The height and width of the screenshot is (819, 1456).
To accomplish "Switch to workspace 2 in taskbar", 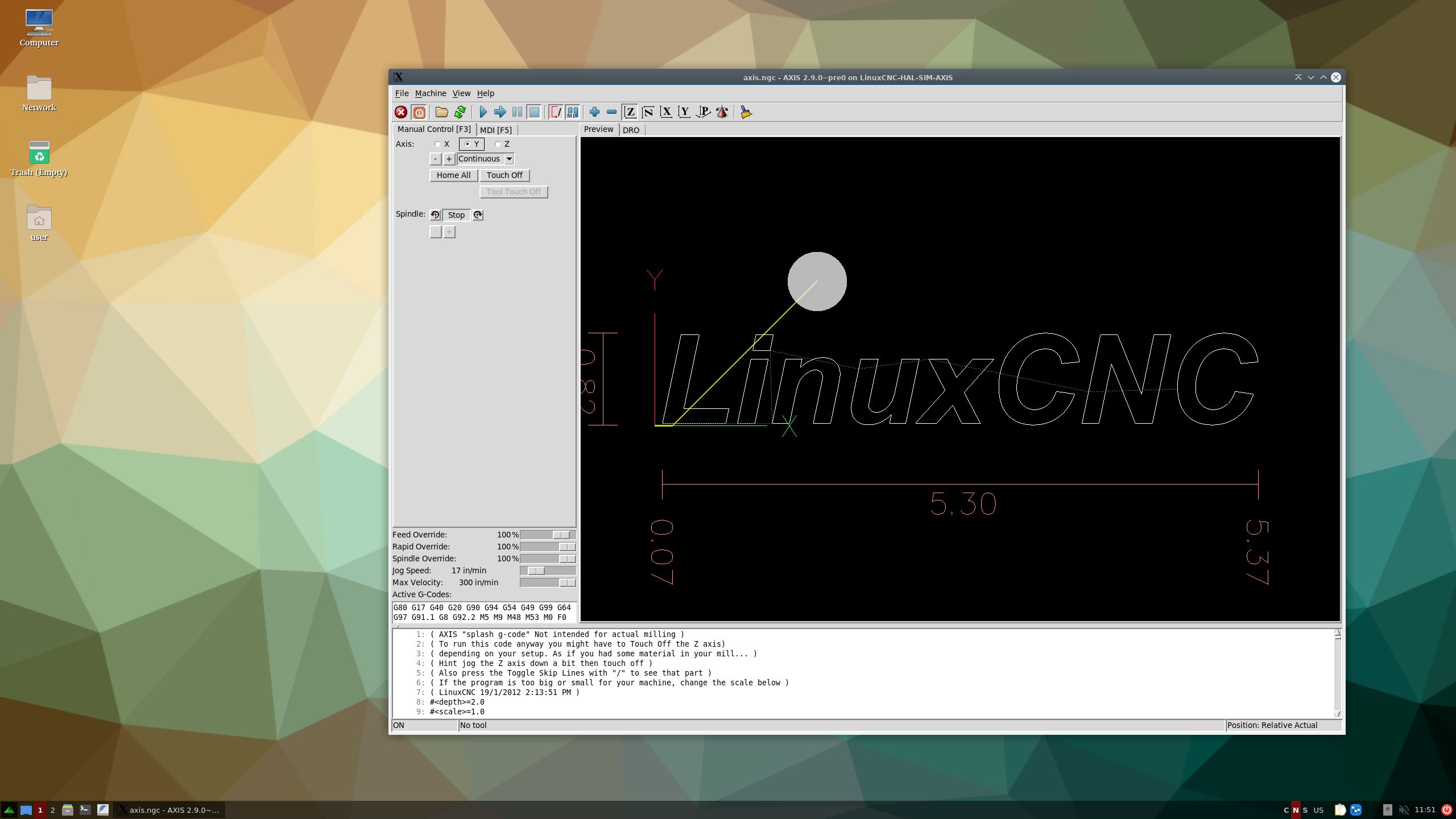I will point(52,810).
